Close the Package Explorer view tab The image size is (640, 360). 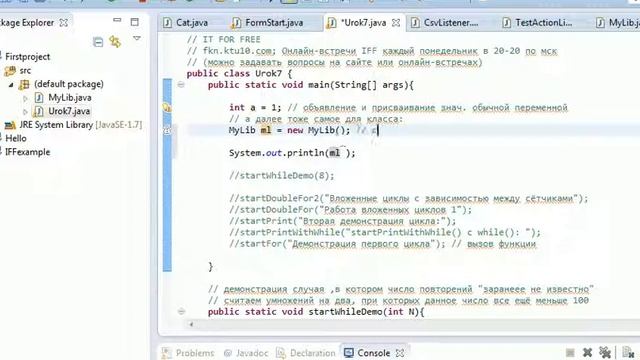tap(64, 23)
